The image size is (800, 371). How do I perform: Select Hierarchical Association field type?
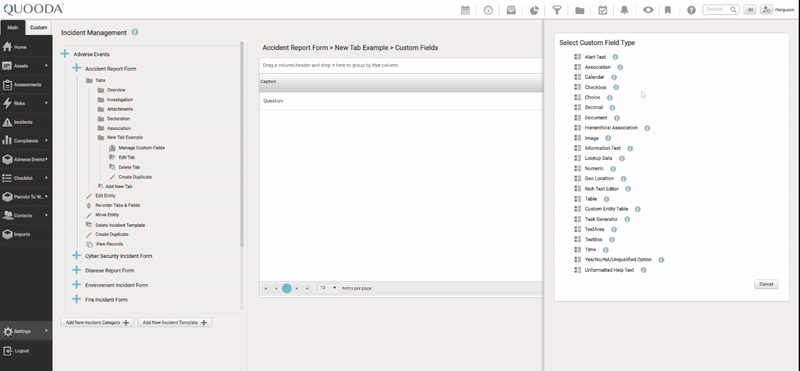click(x=611, y=128)
